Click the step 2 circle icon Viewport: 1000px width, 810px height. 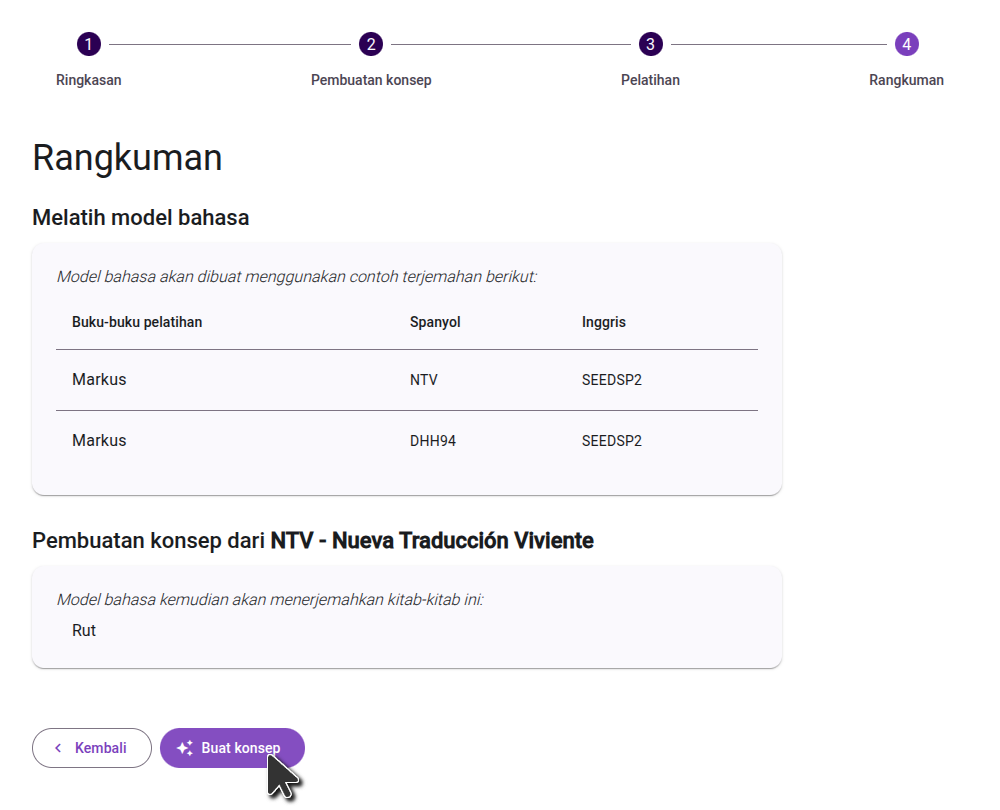371,44
